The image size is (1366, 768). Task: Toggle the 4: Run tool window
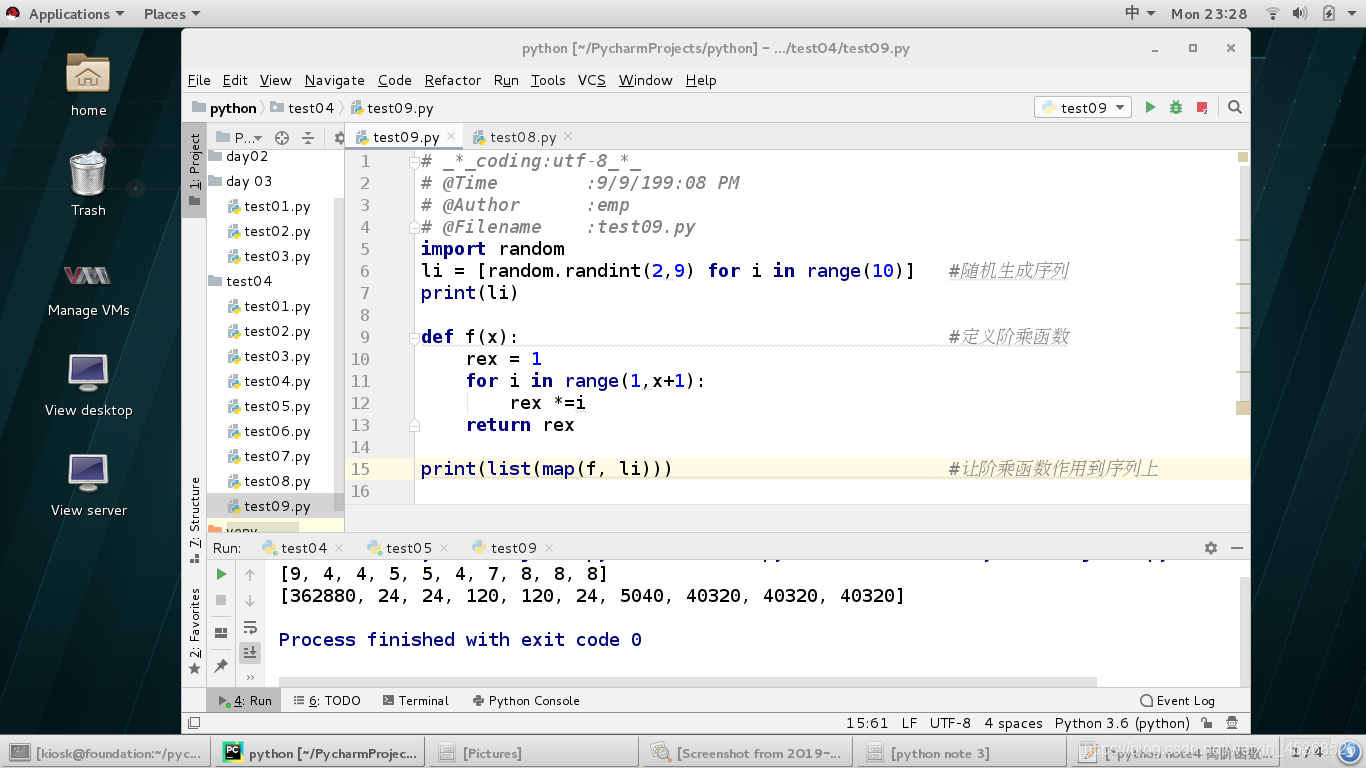click(245, 701)
